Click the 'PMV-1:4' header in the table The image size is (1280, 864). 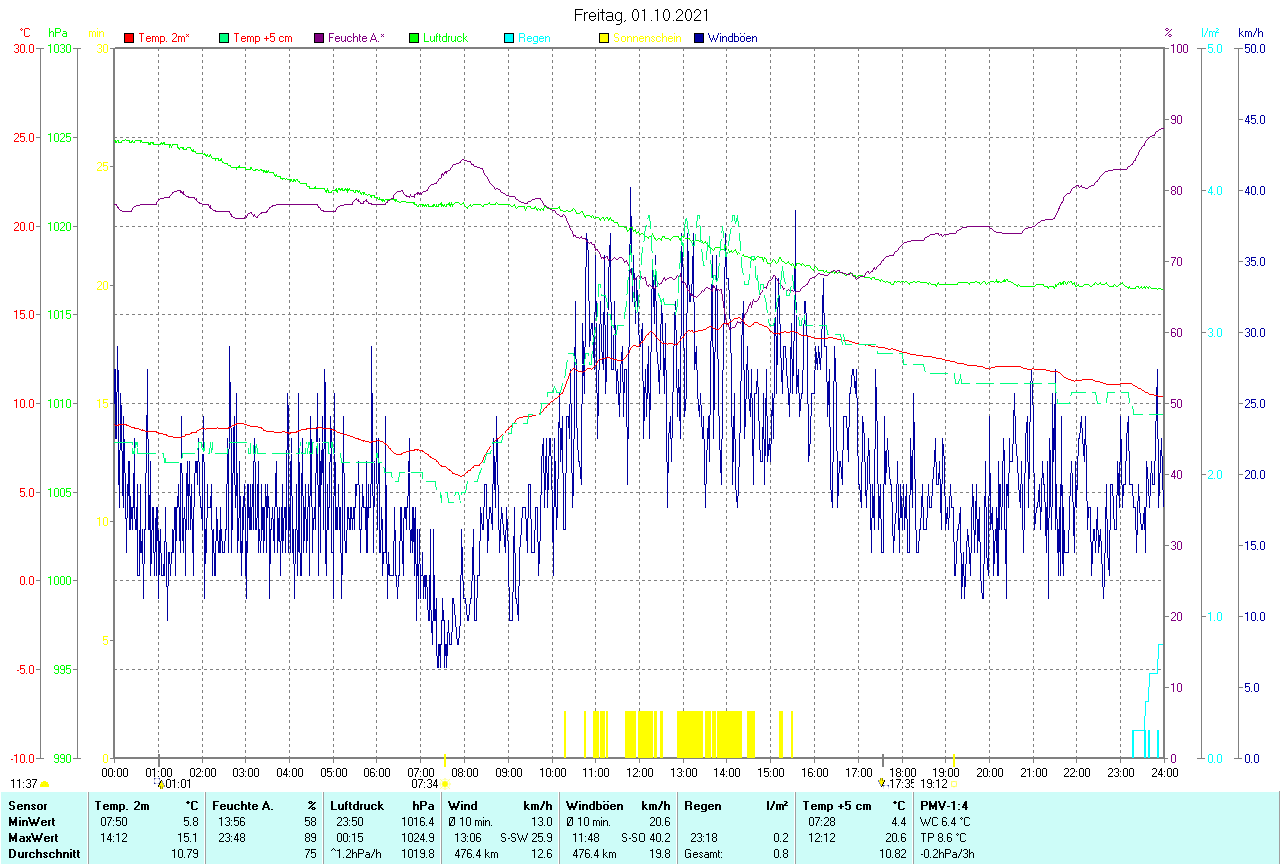pyautogui.click(x=944, y=806)
